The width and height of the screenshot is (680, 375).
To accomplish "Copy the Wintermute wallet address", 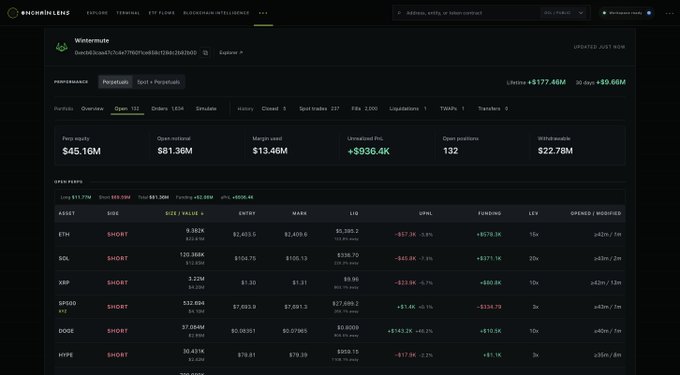I will point(206,52).
